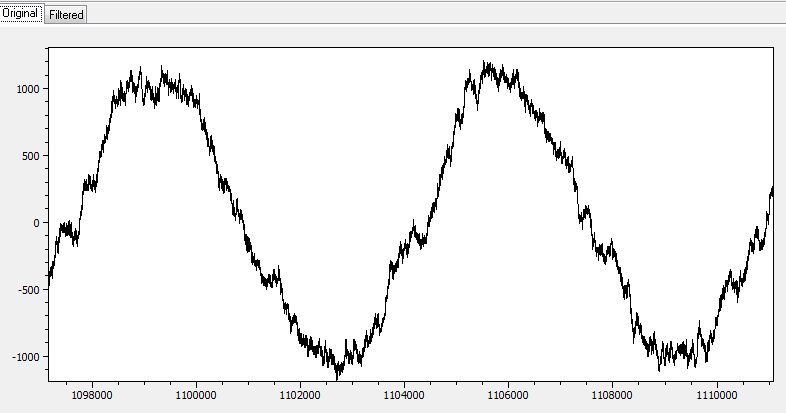Image resolution: width=786 pixels, height=413 pixels.
Task: Switch to the Original tab
Action: tap(21, 14)
